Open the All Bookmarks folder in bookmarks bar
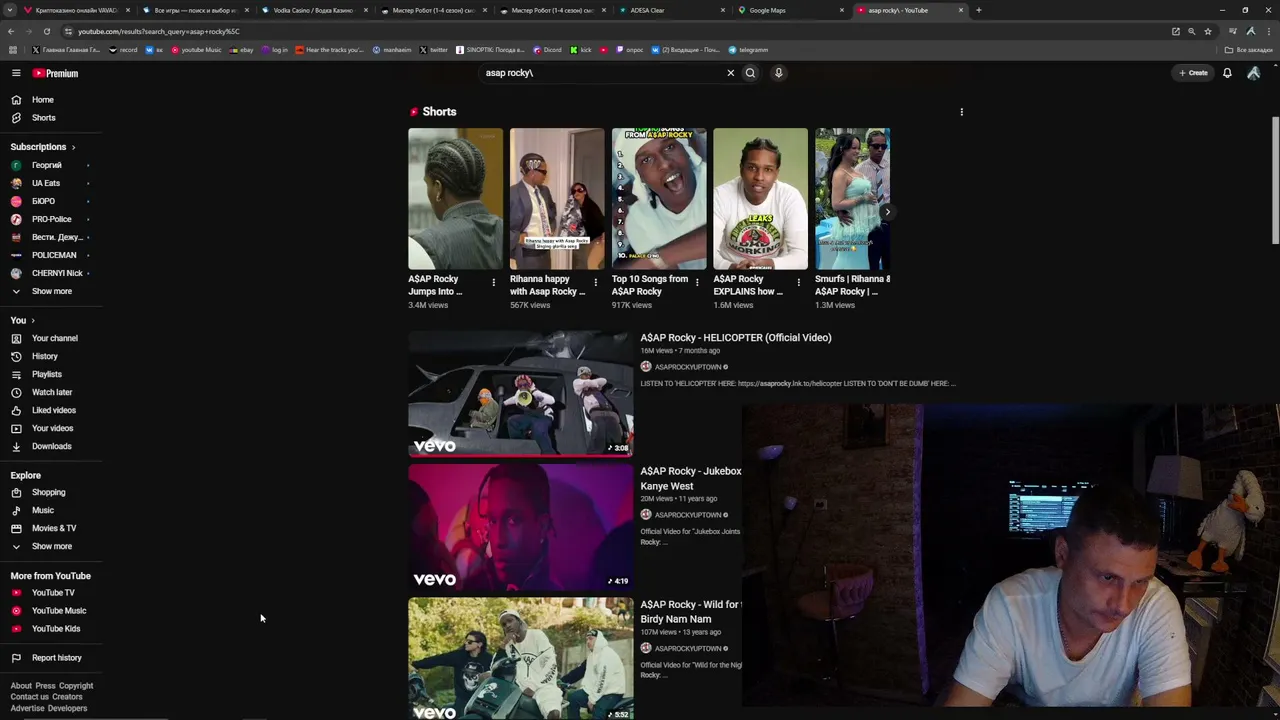 pyautogui.click(x=1249, y=50)
